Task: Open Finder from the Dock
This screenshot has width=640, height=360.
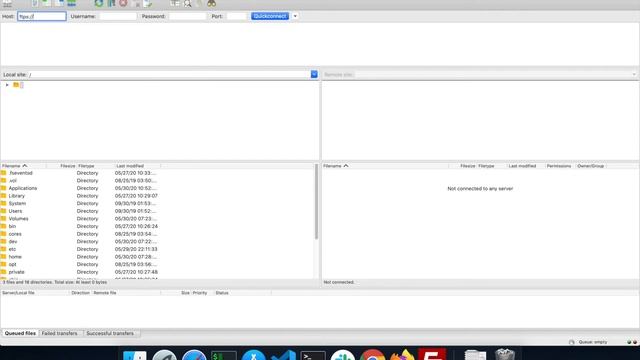Action: [134, 355]
